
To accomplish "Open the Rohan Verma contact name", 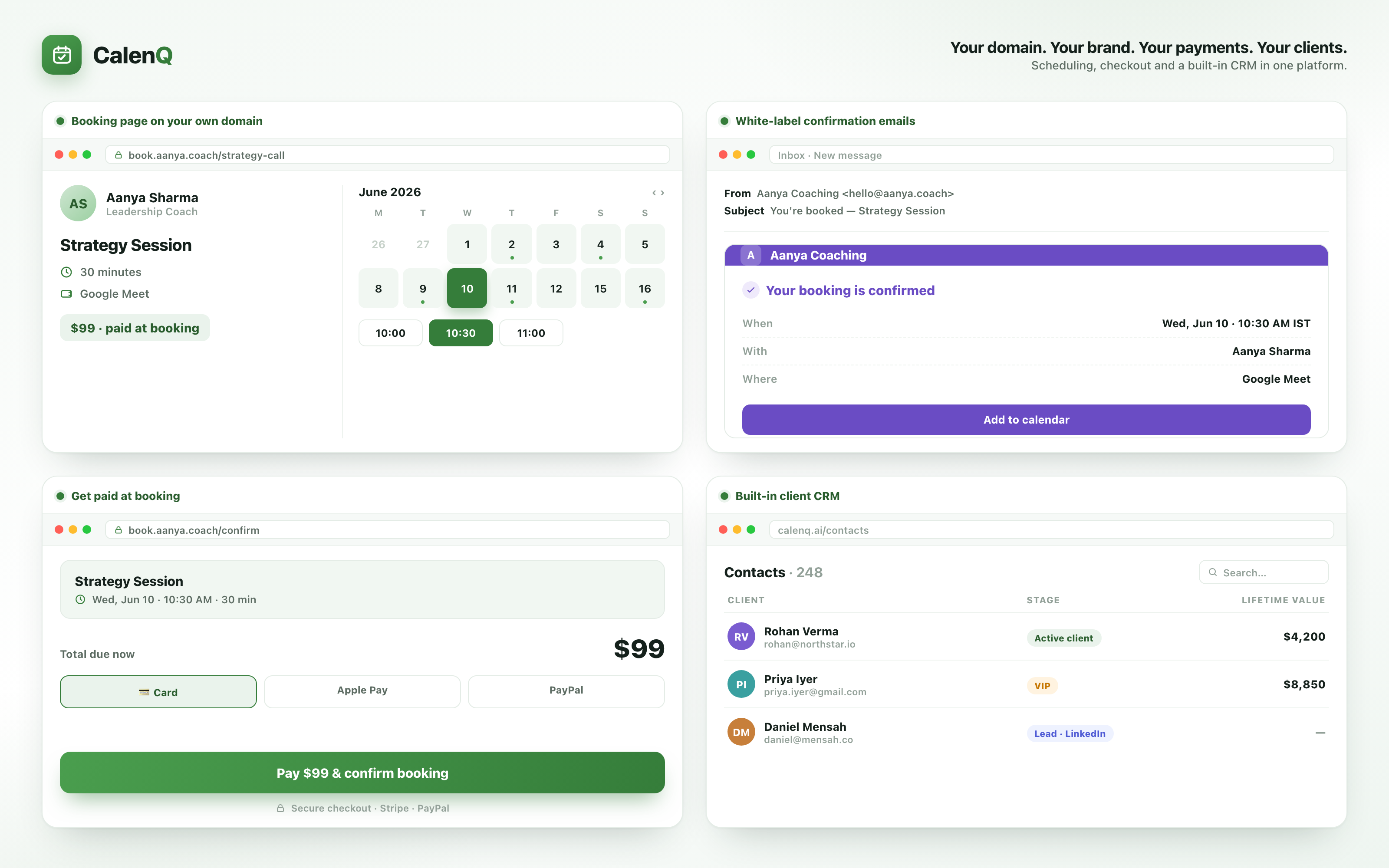I will click(x=801, y=631).
